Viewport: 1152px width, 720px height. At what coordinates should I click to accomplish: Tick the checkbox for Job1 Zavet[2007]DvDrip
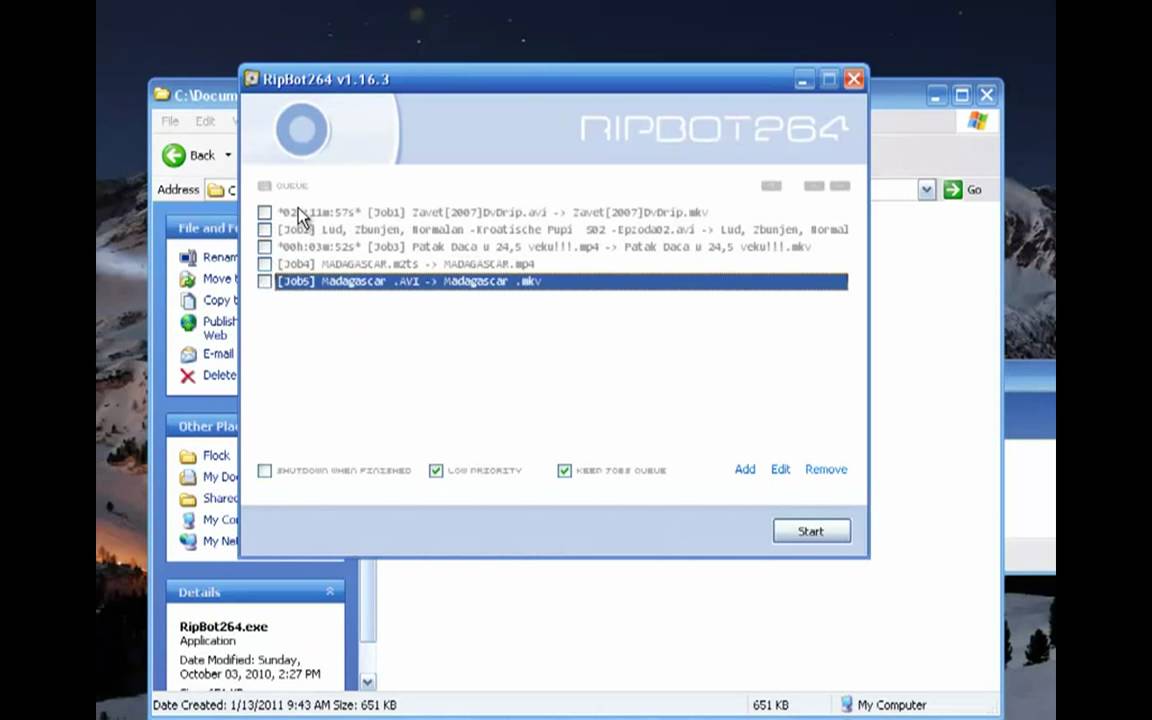264,212
